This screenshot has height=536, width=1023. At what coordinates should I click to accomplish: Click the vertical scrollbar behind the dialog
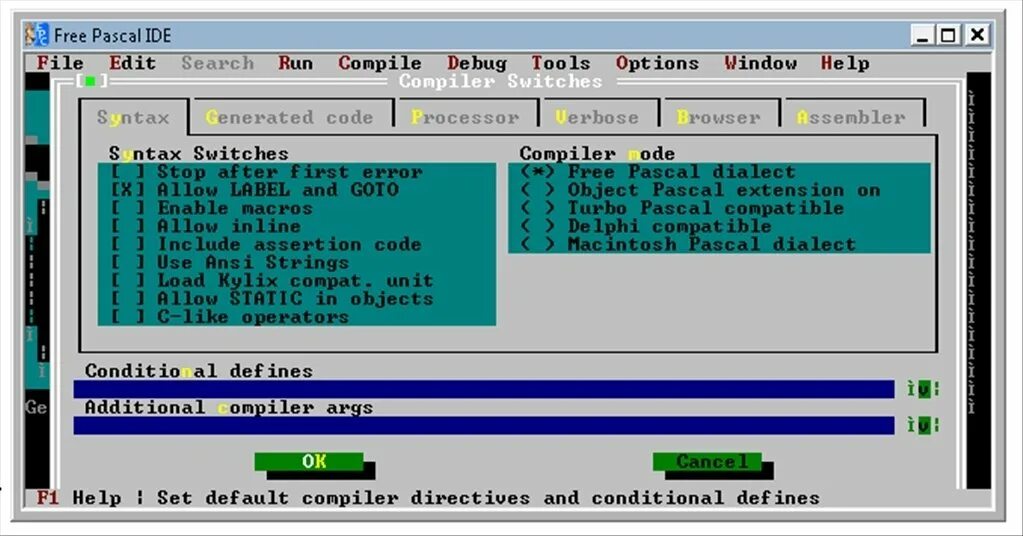tap(971, 253)
